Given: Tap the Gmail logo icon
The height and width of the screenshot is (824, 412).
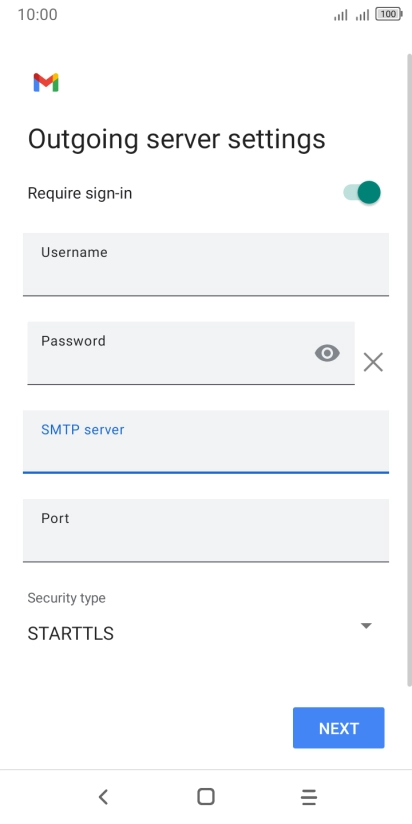Looking at the screenshot, I should point(46,83).
